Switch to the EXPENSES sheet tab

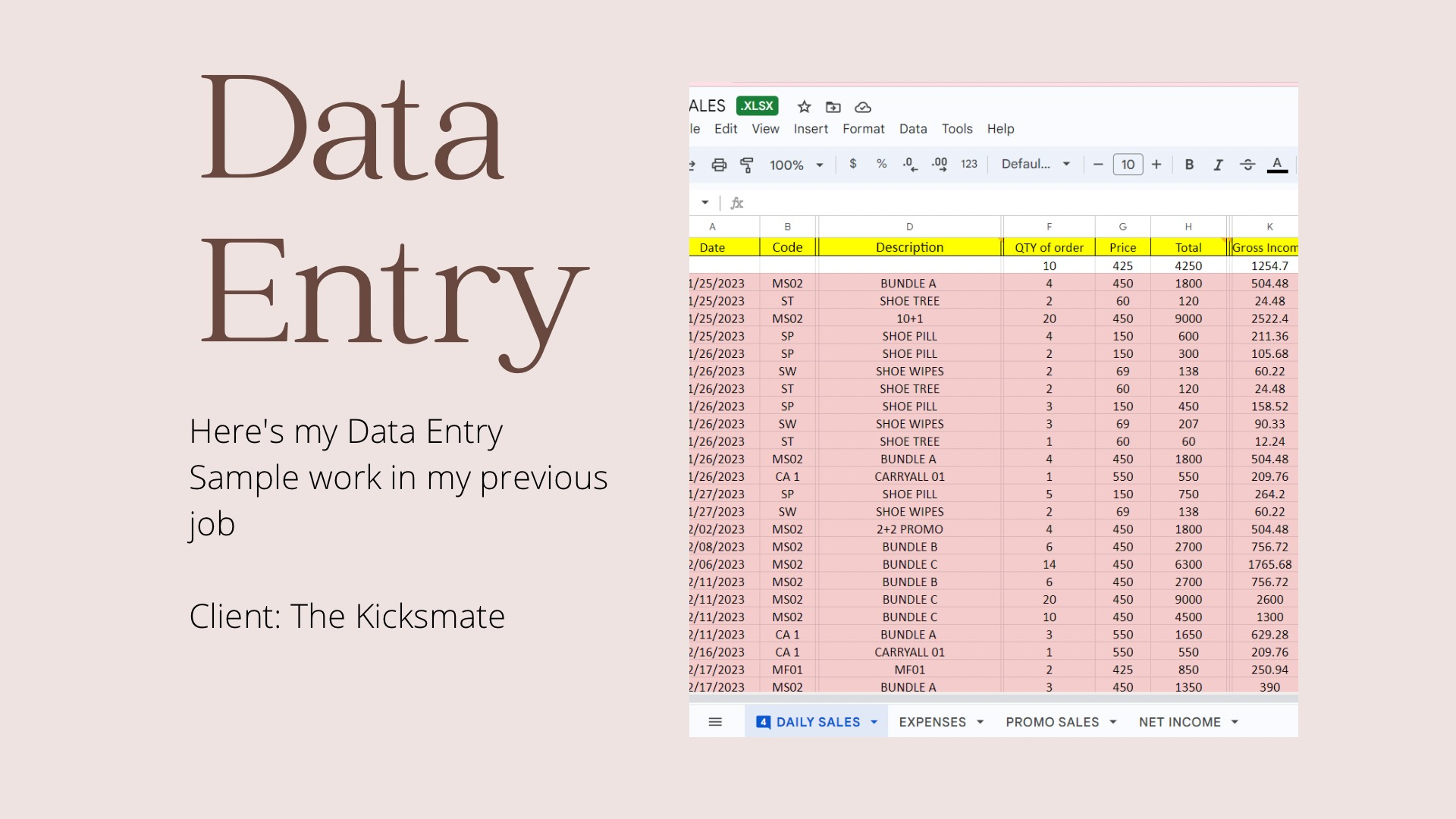click(x=932, y=722)
